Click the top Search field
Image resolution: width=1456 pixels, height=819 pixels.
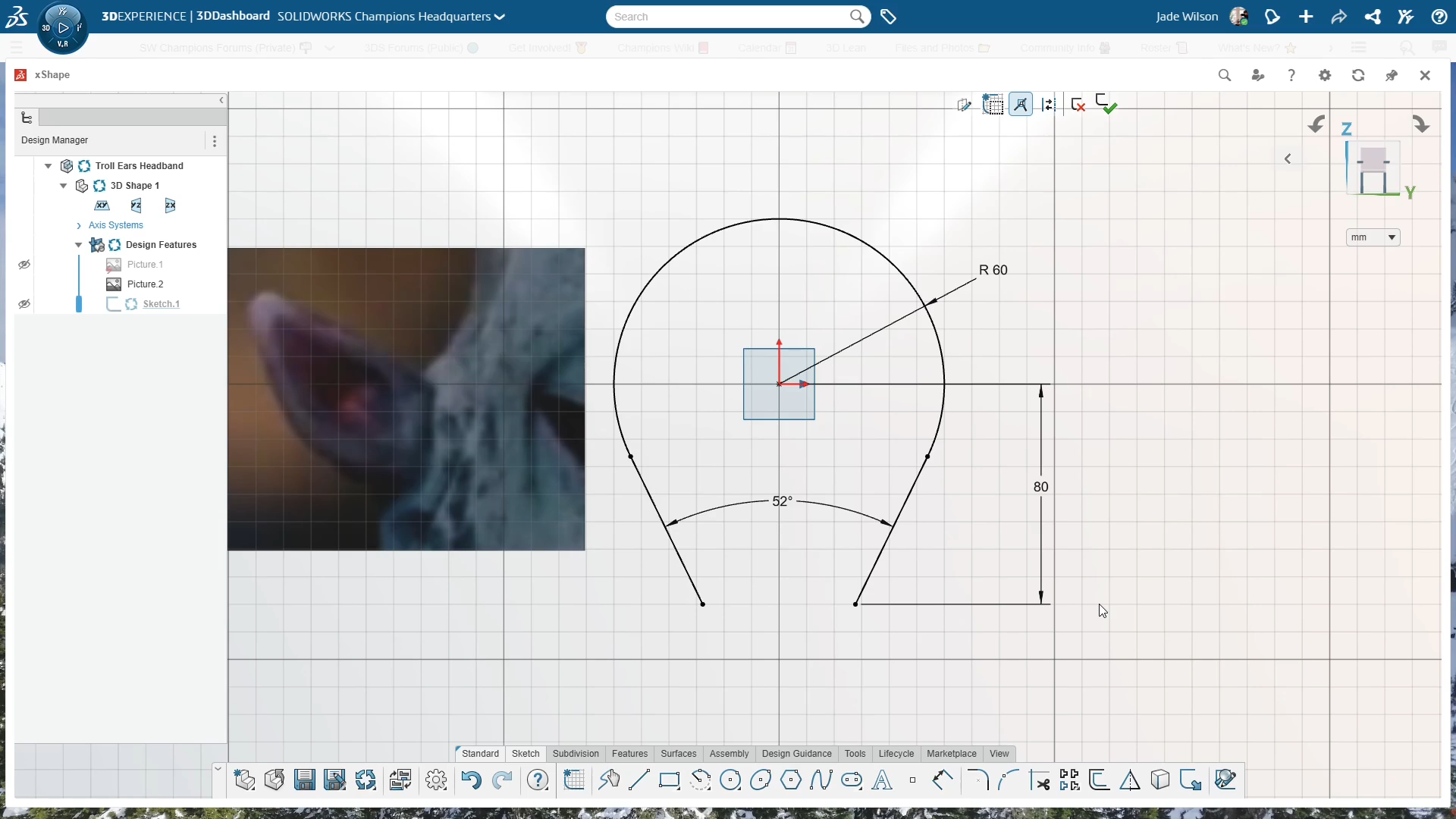tap(728, 17)
